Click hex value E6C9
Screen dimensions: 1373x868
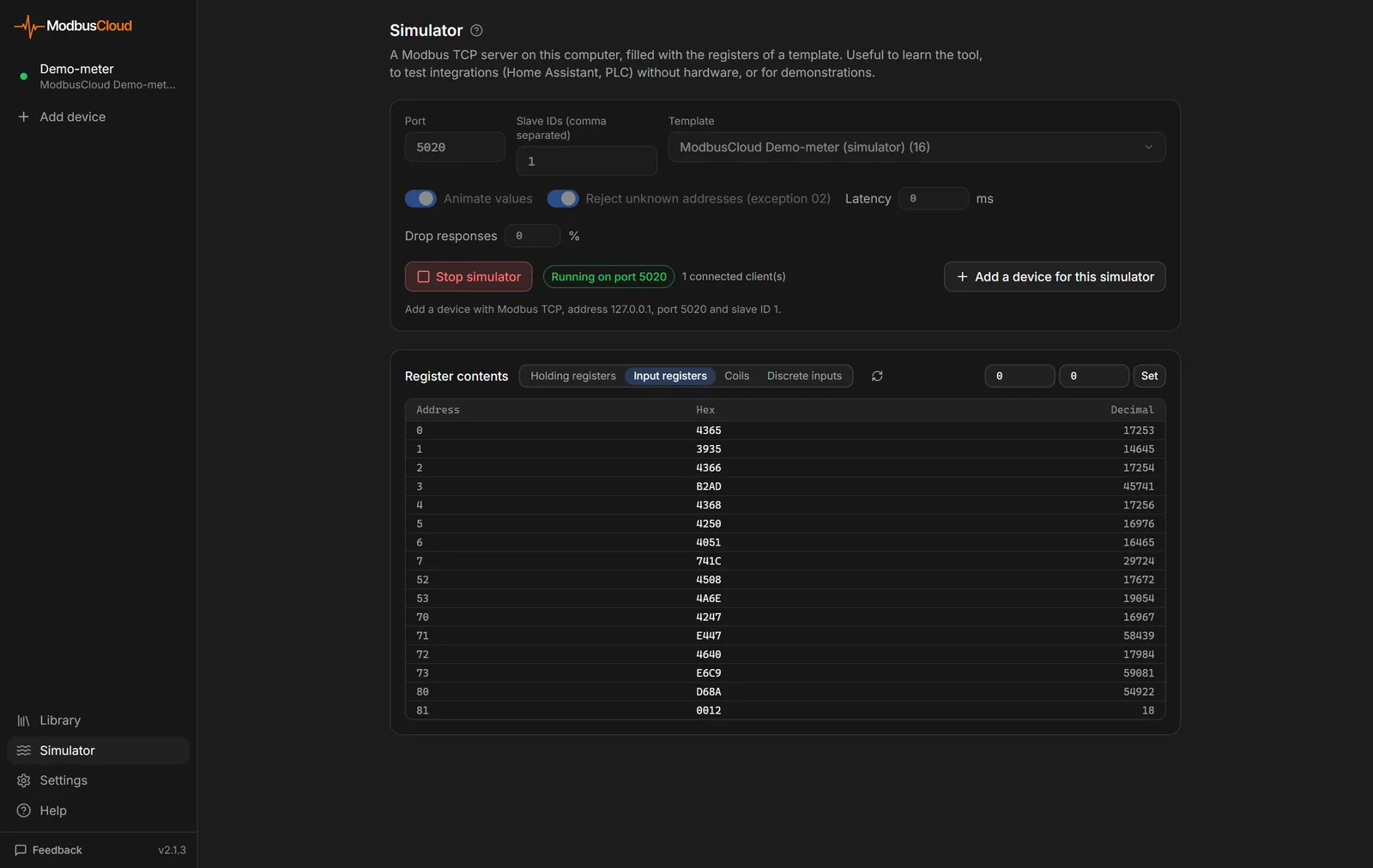[709, 673]
